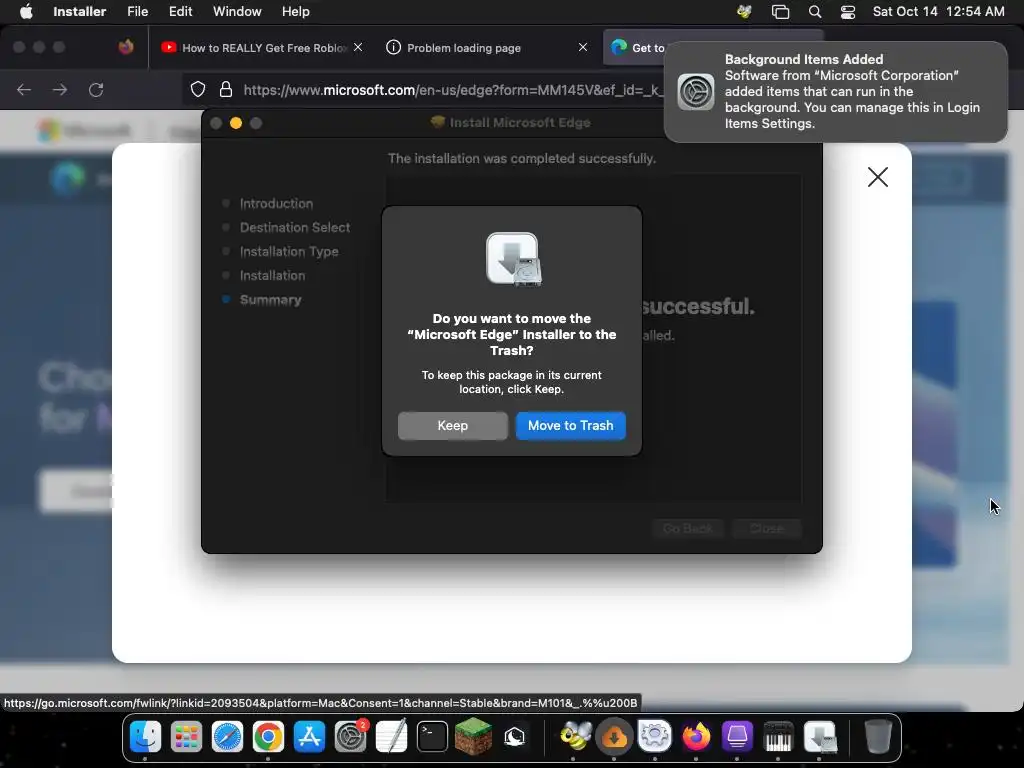The height and width of the screenshot is (768, 1024).
Task: Open the white Roblox app in the Dock
Action: [x=515, y=737]
